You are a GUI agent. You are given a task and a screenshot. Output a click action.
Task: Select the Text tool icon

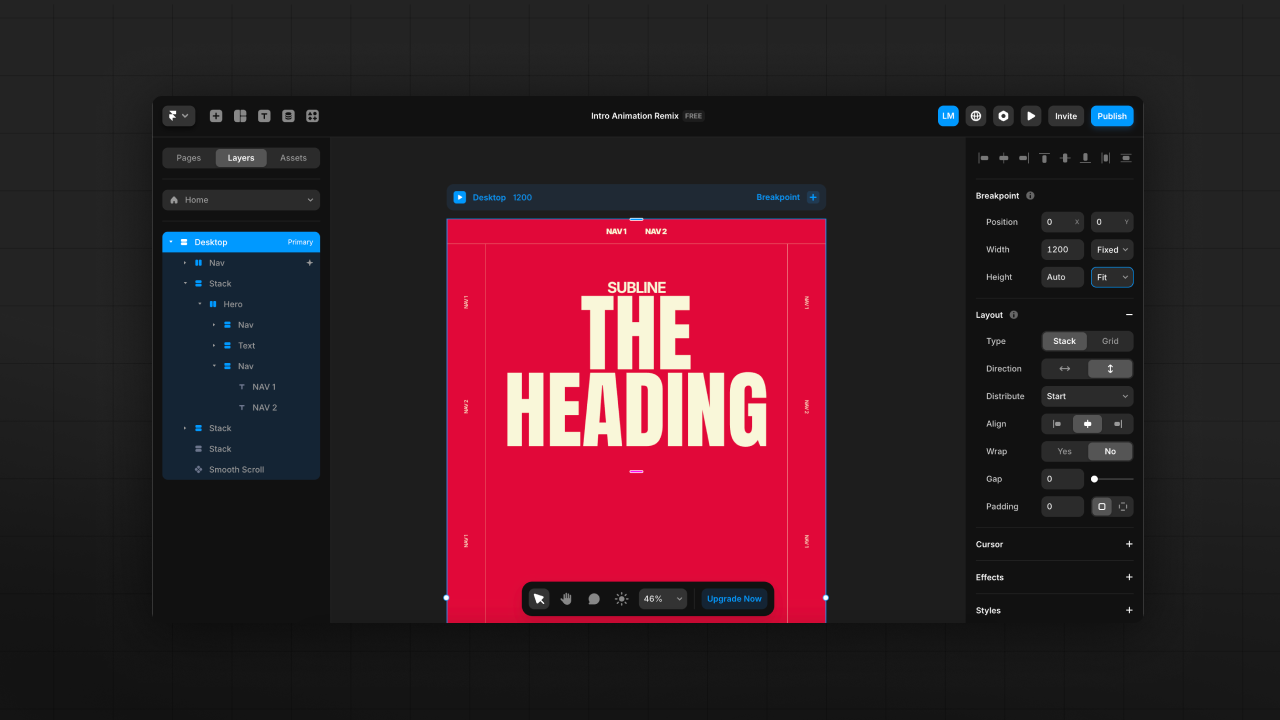tap(264, 116)
